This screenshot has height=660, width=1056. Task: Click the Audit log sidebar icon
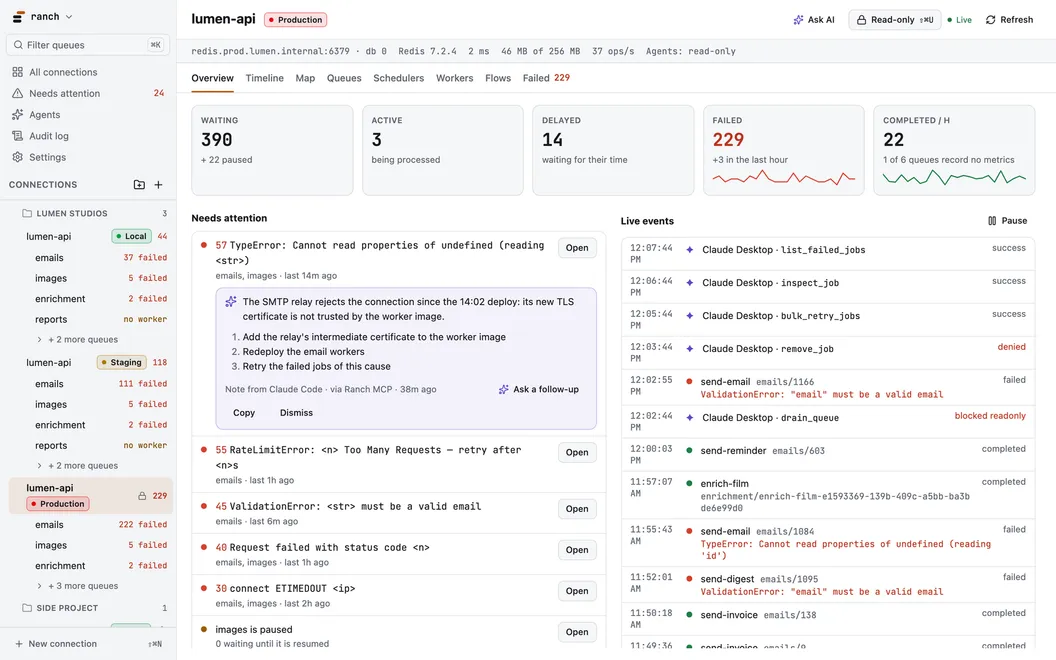point(18,136)
